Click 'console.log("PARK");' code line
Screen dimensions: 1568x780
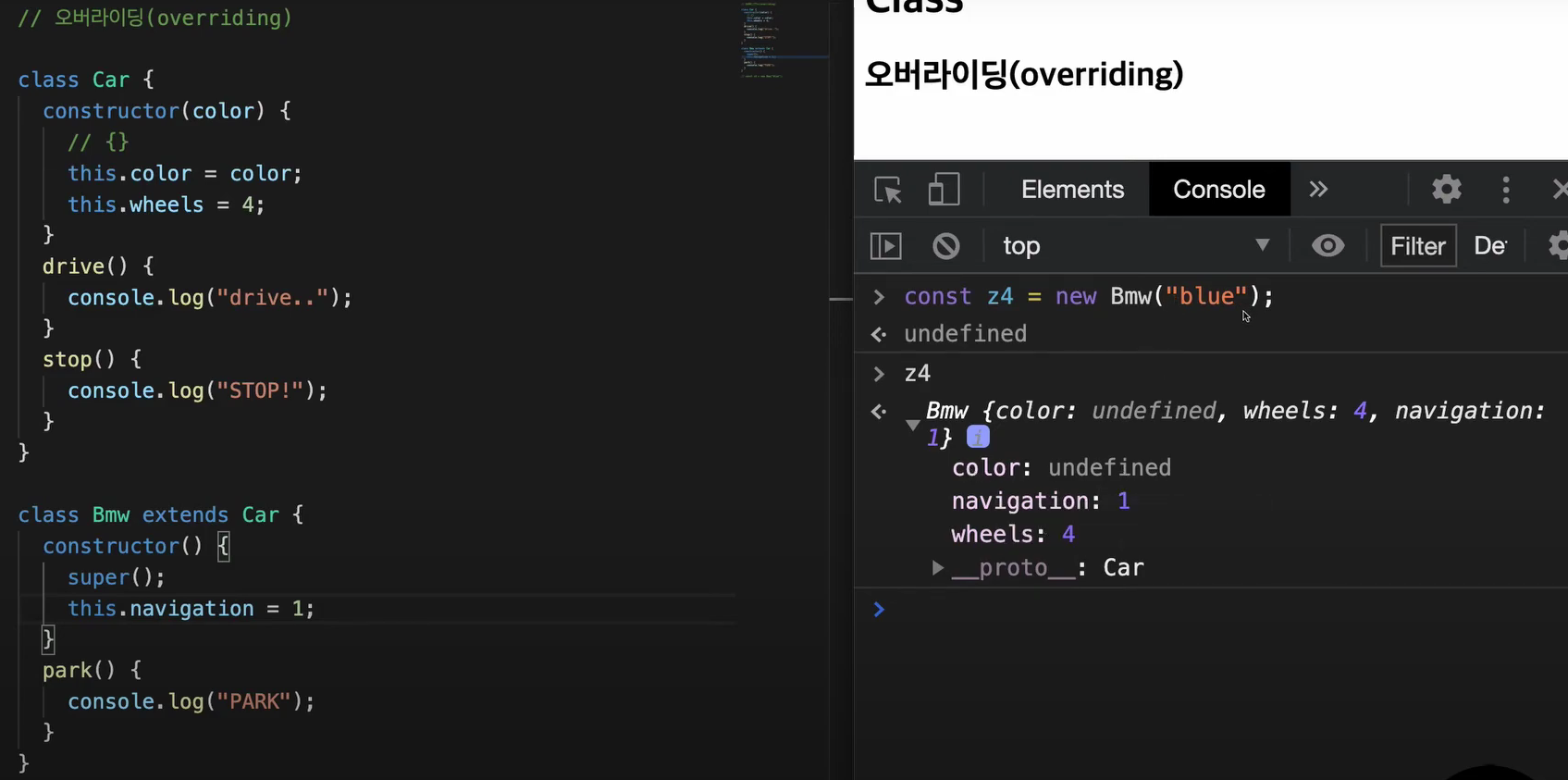(191, 702)
